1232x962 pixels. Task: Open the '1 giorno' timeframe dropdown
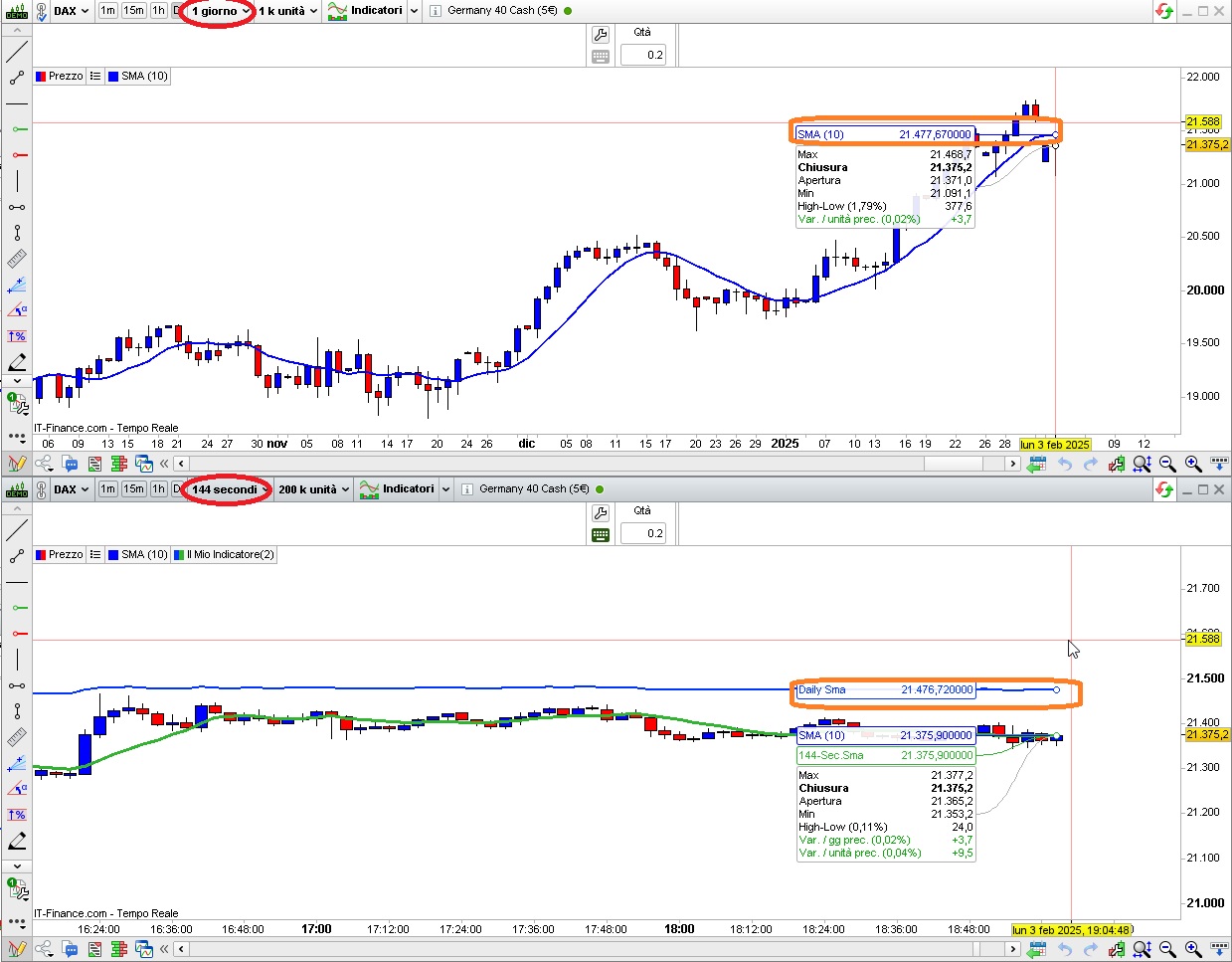click(221, 11)
